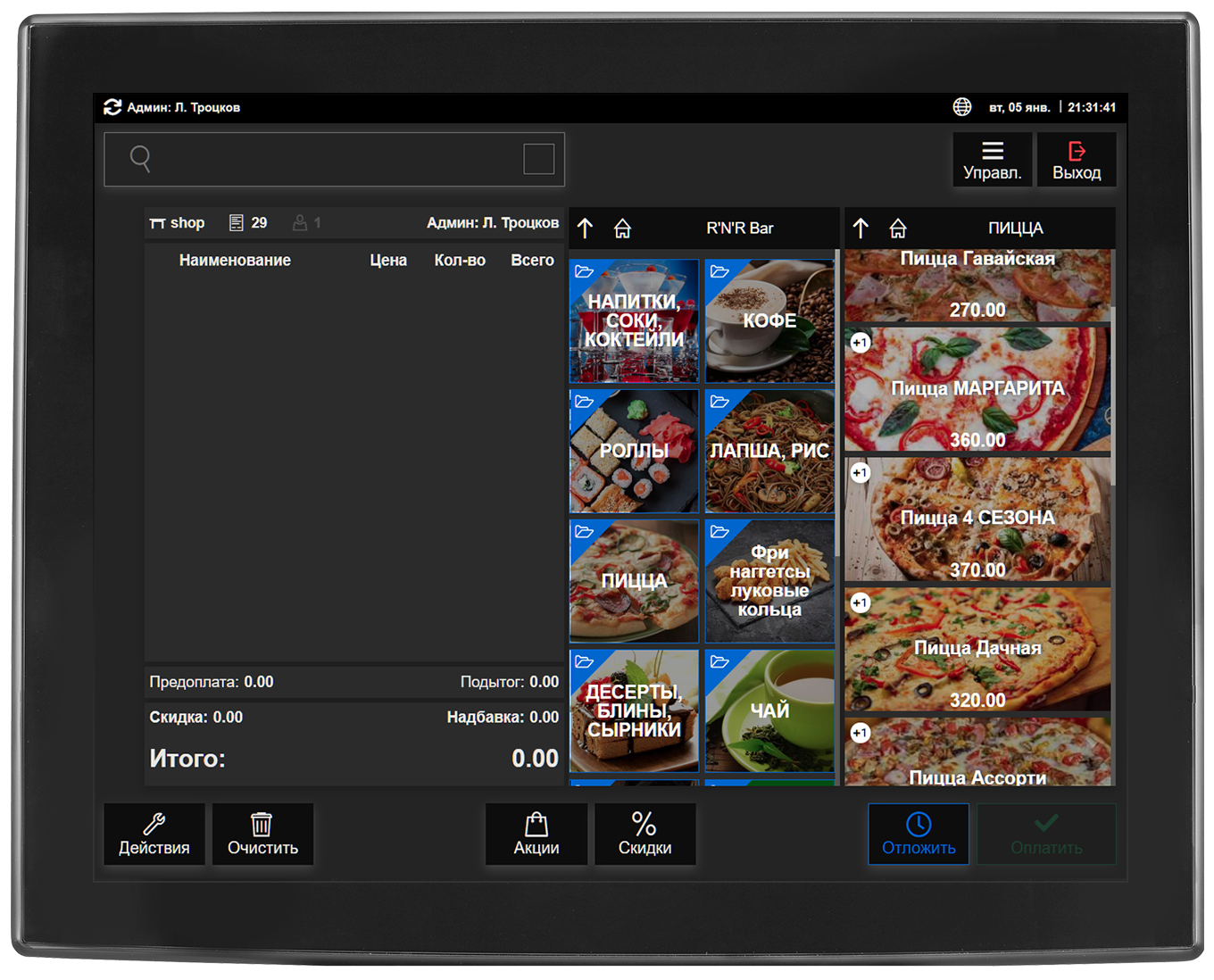Open the Акции promotions button
Screen dimensions: 1214x980
(536, 835)
